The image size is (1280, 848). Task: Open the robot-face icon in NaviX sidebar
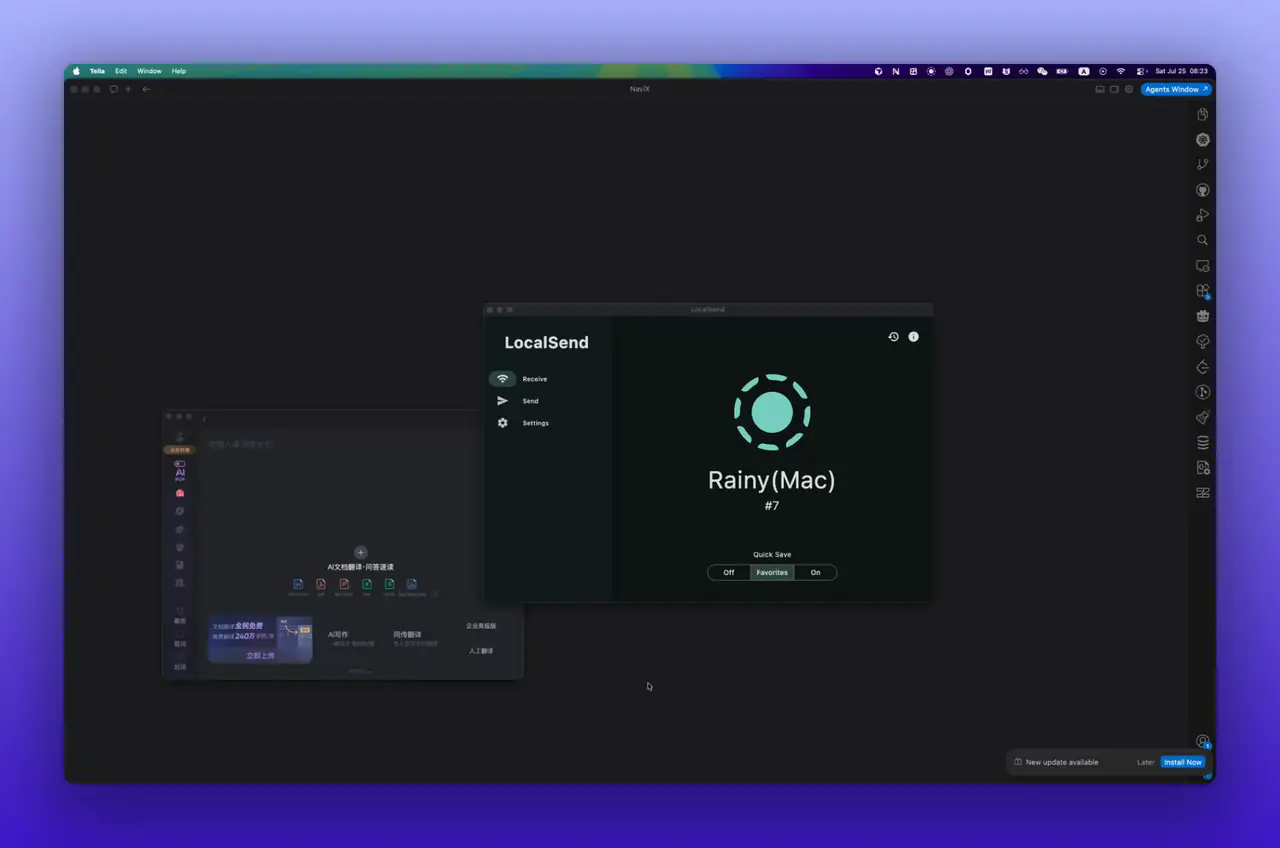pyautogui.click(x=1203, y=316)
